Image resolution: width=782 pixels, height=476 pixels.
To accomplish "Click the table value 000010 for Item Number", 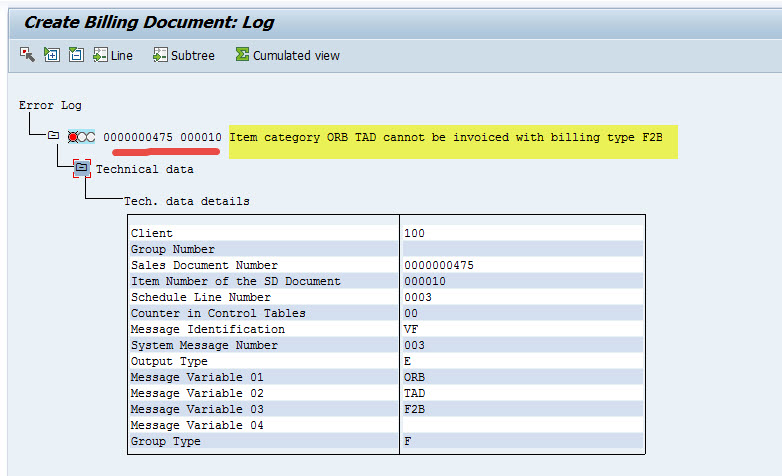I will [424, 281].
